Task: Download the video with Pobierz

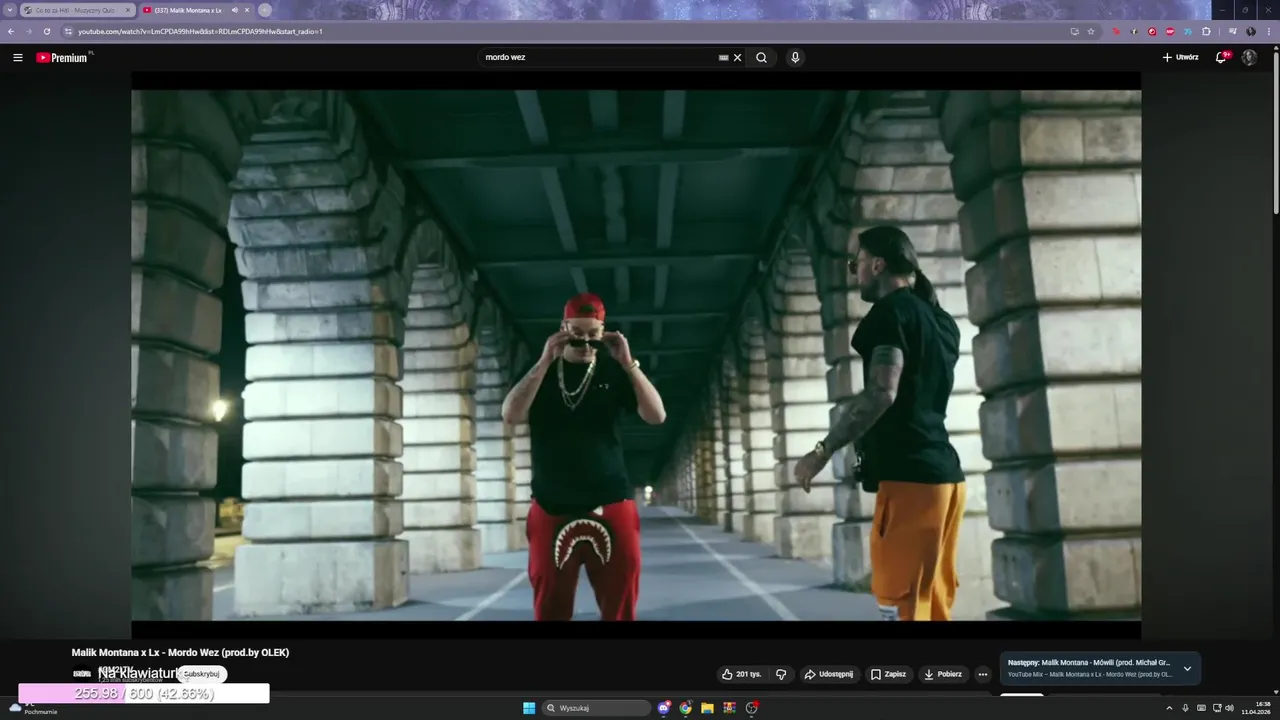Action: (943, 674)
